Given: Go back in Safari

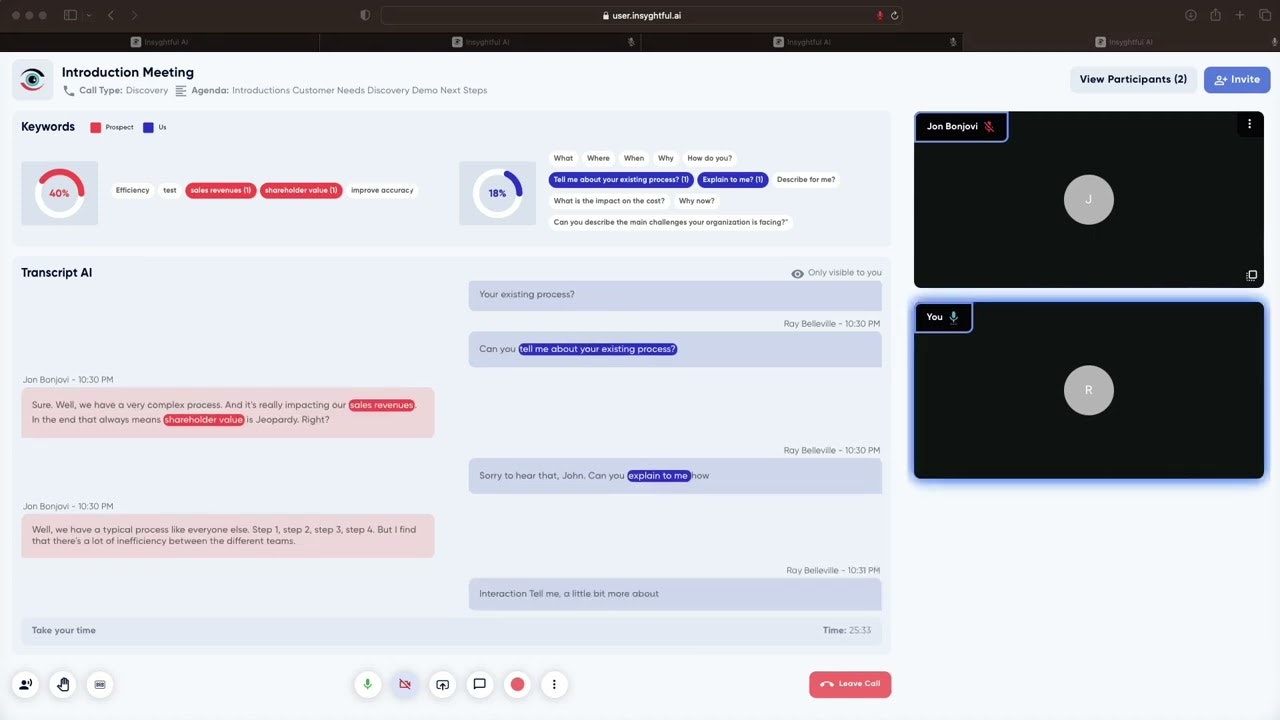Looking at the screenshot, I should click(x=111, y=15).
